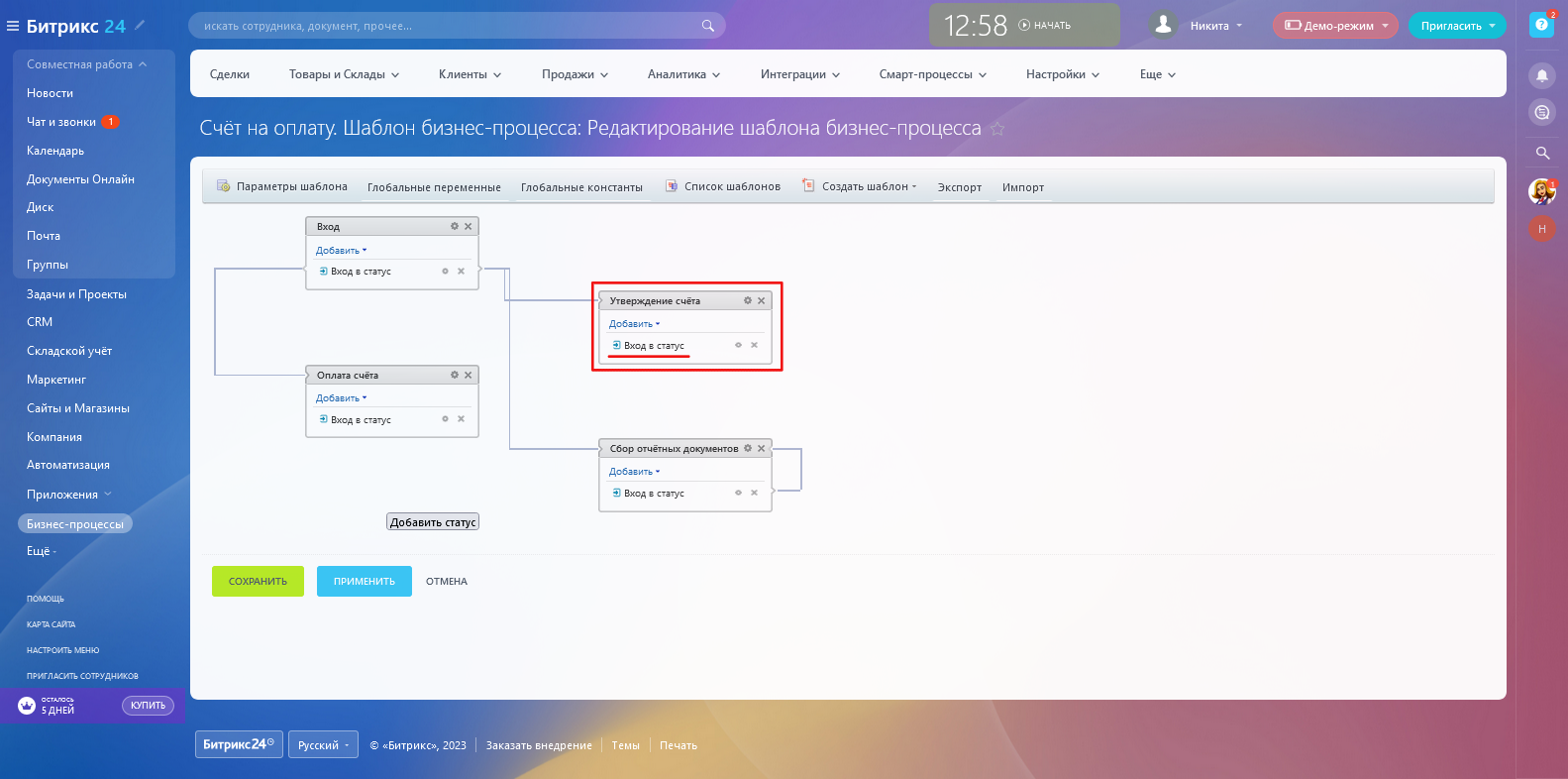Image resolution: width=1568 pixels, height=779 pixels.
Task: Click the Сохранить button
Action: 258,582
